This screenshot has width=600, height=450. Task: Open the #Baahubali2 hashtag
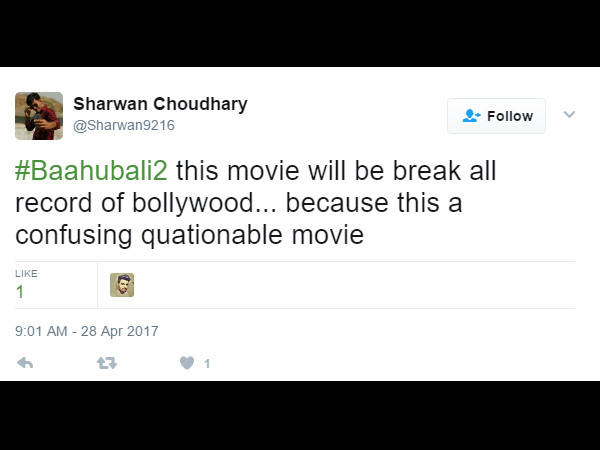coord(91,171)
